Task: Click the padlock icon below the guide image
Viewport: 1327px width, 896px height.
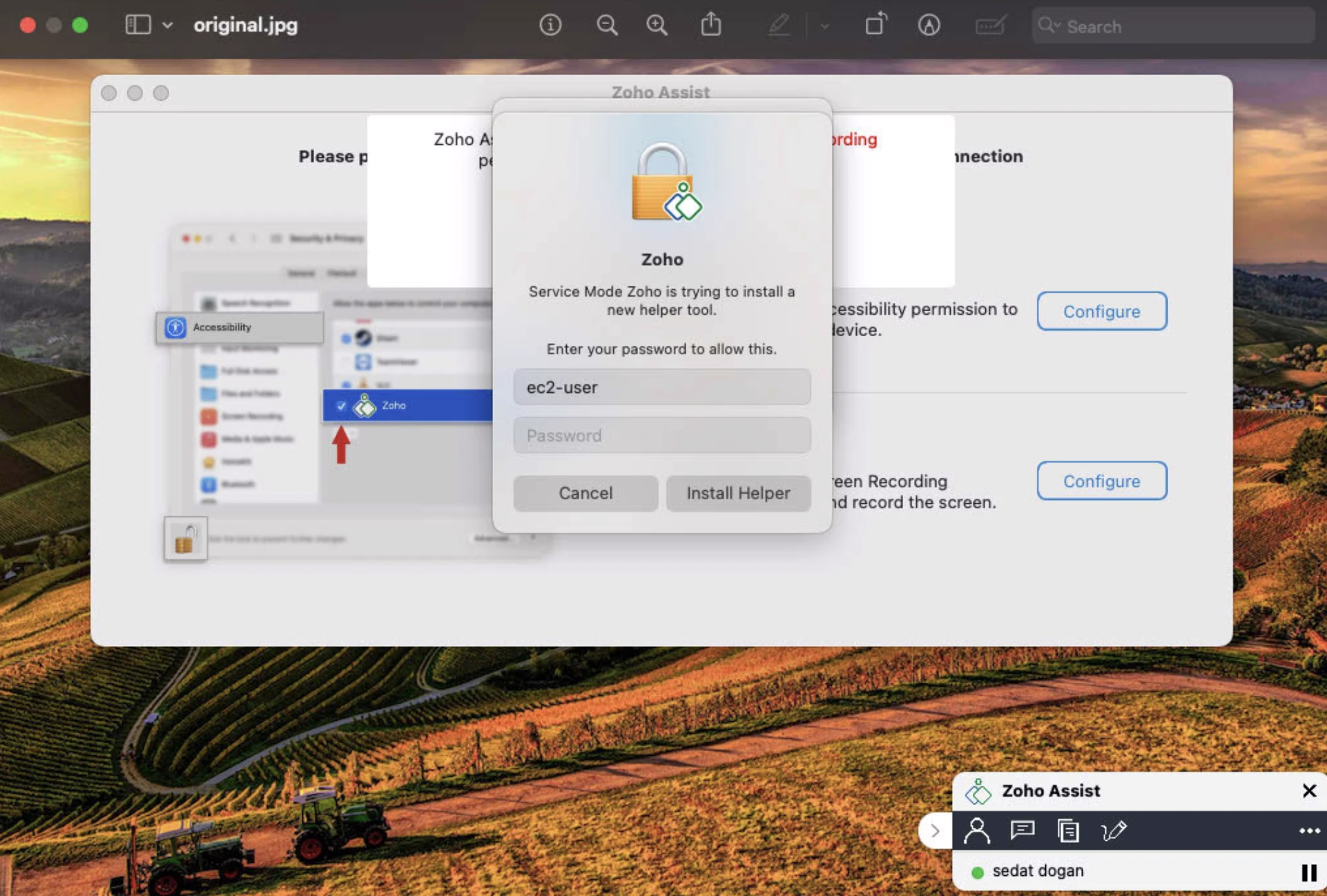Action: pos(185,538)
